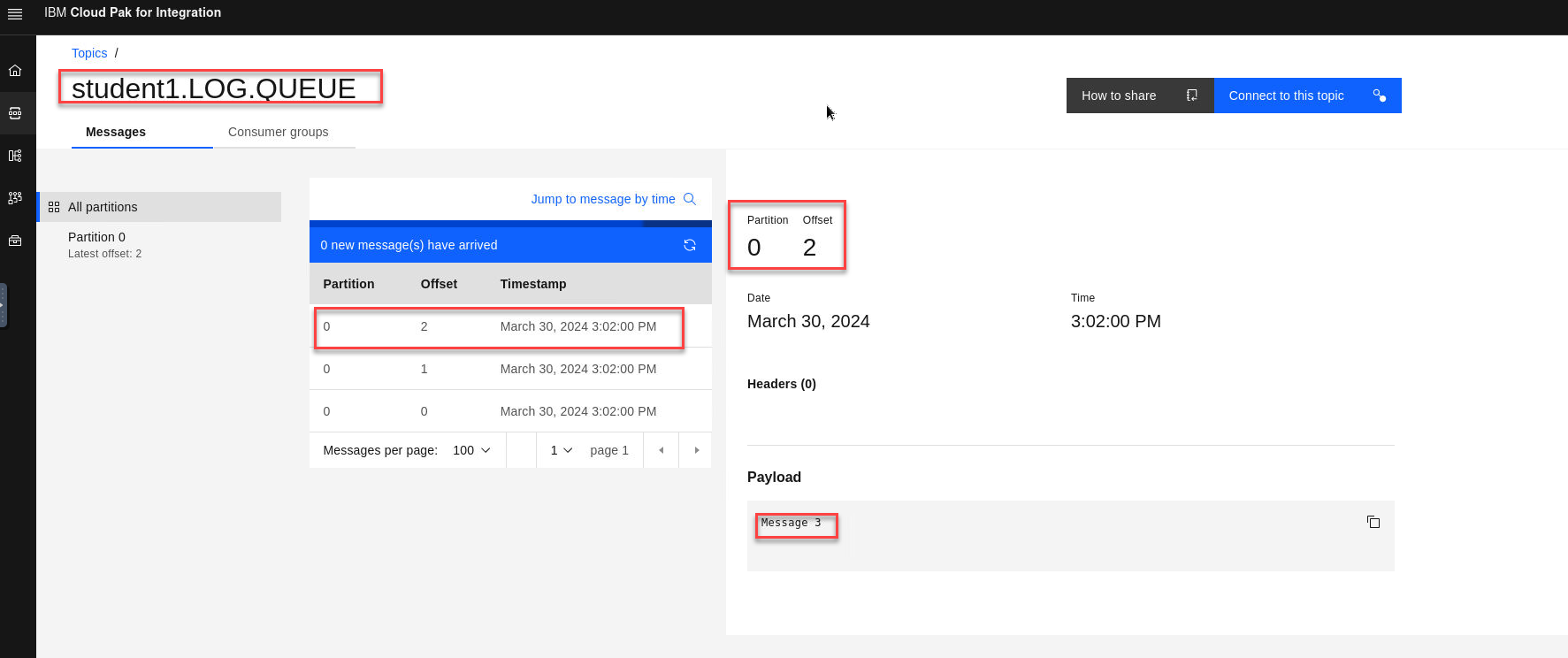
Task: Click the search icon beside Jump to message
Action: (690, 199)
